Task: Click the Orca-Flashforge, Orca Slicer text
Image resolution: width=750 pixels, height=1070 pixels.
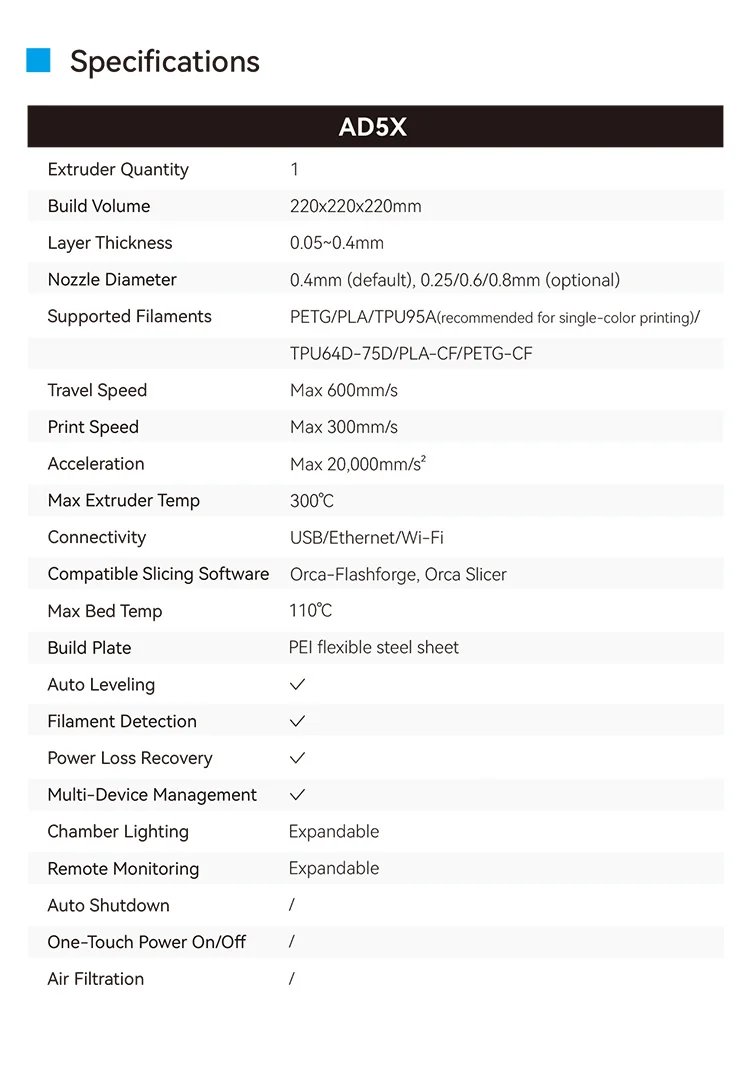Action: 398,575
